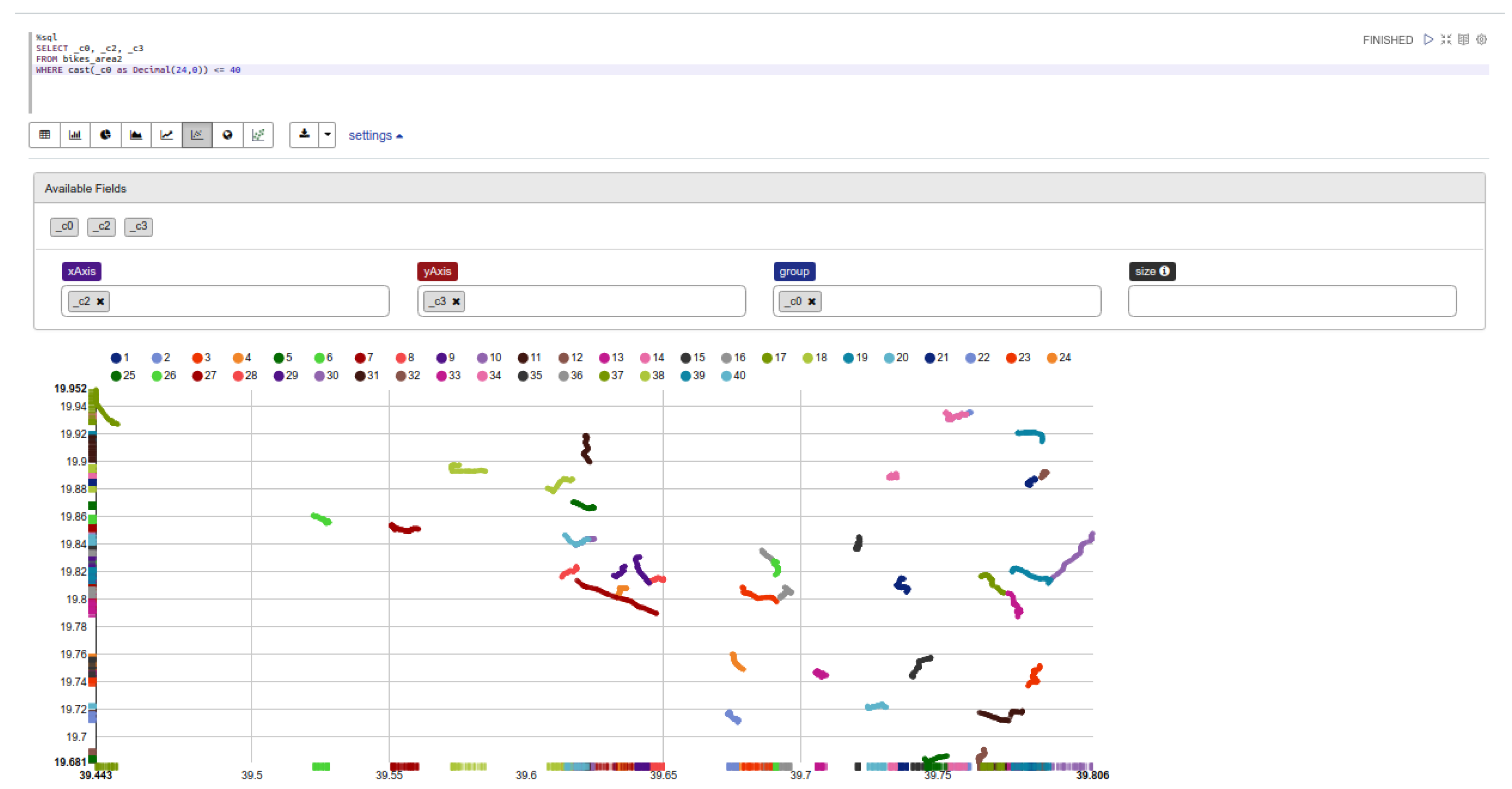
Task: Remove _c0 from the group field
Action: coord(812,302)
